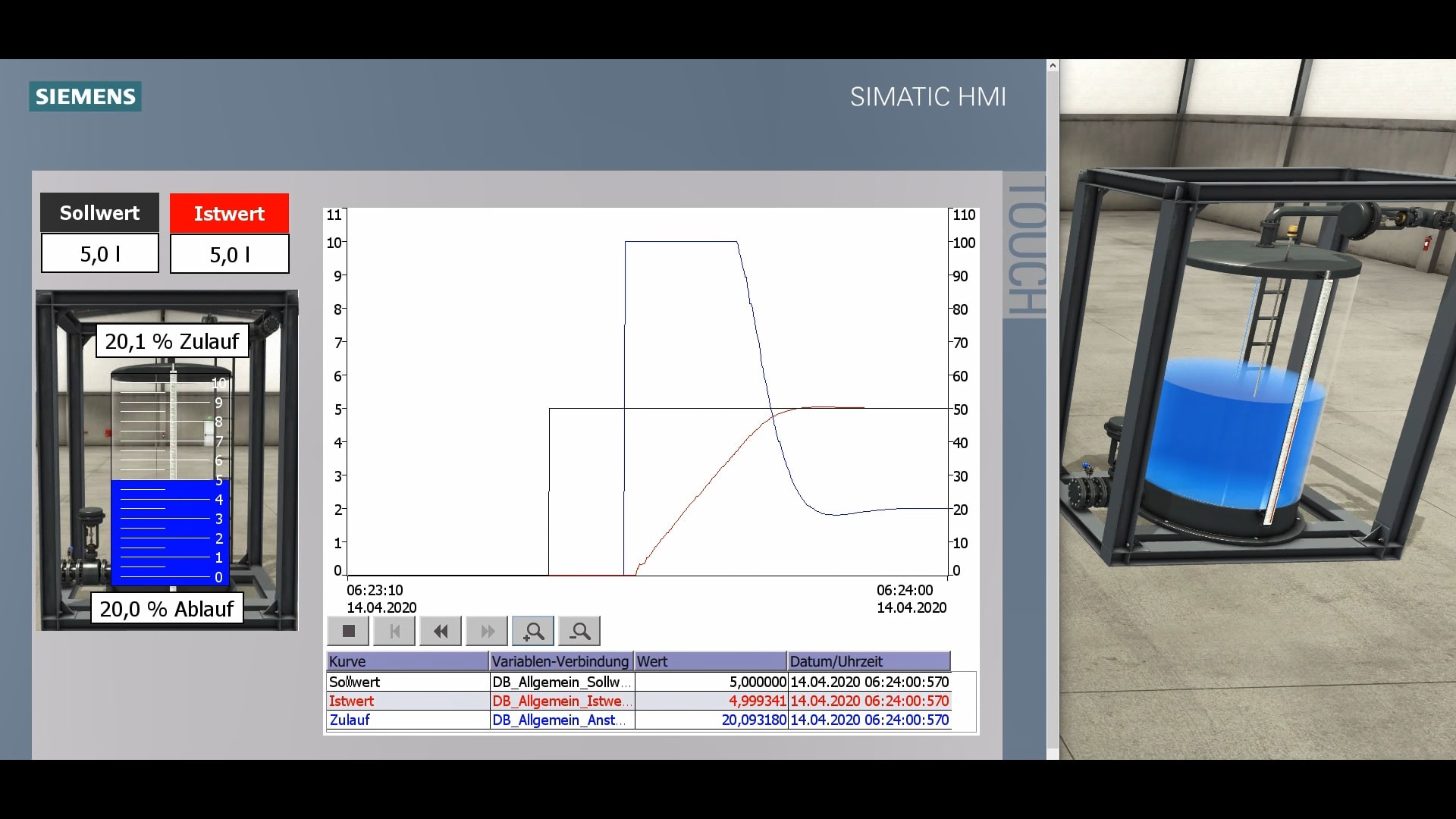1456x819 pixels.
Task: Select the Istwert row in curve table
Action: click(x=407, y=701)
